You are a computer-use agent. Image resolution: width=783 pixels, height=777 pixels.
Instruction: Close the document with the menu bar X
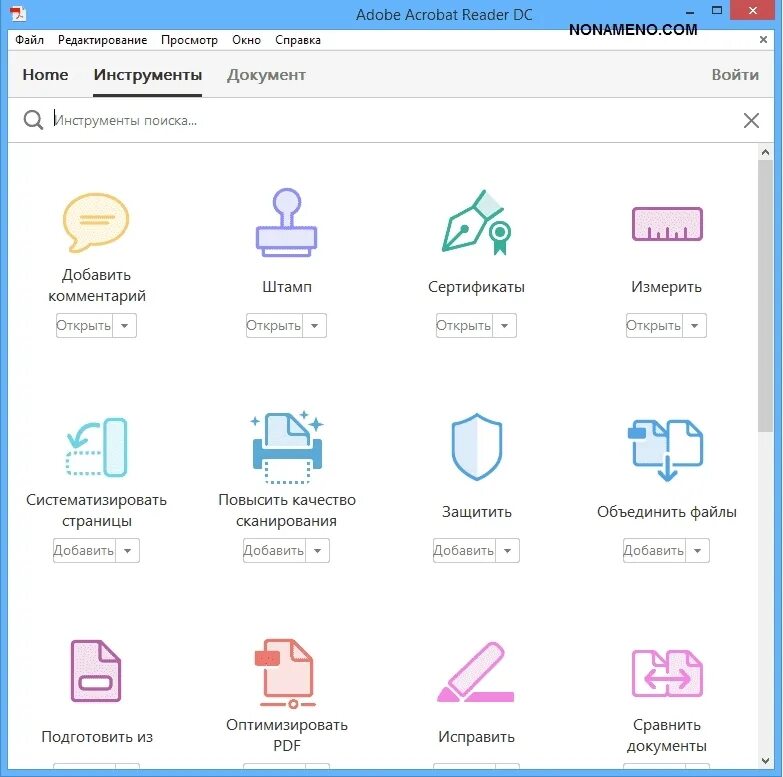pyautogui.click(x=763, y=39)
